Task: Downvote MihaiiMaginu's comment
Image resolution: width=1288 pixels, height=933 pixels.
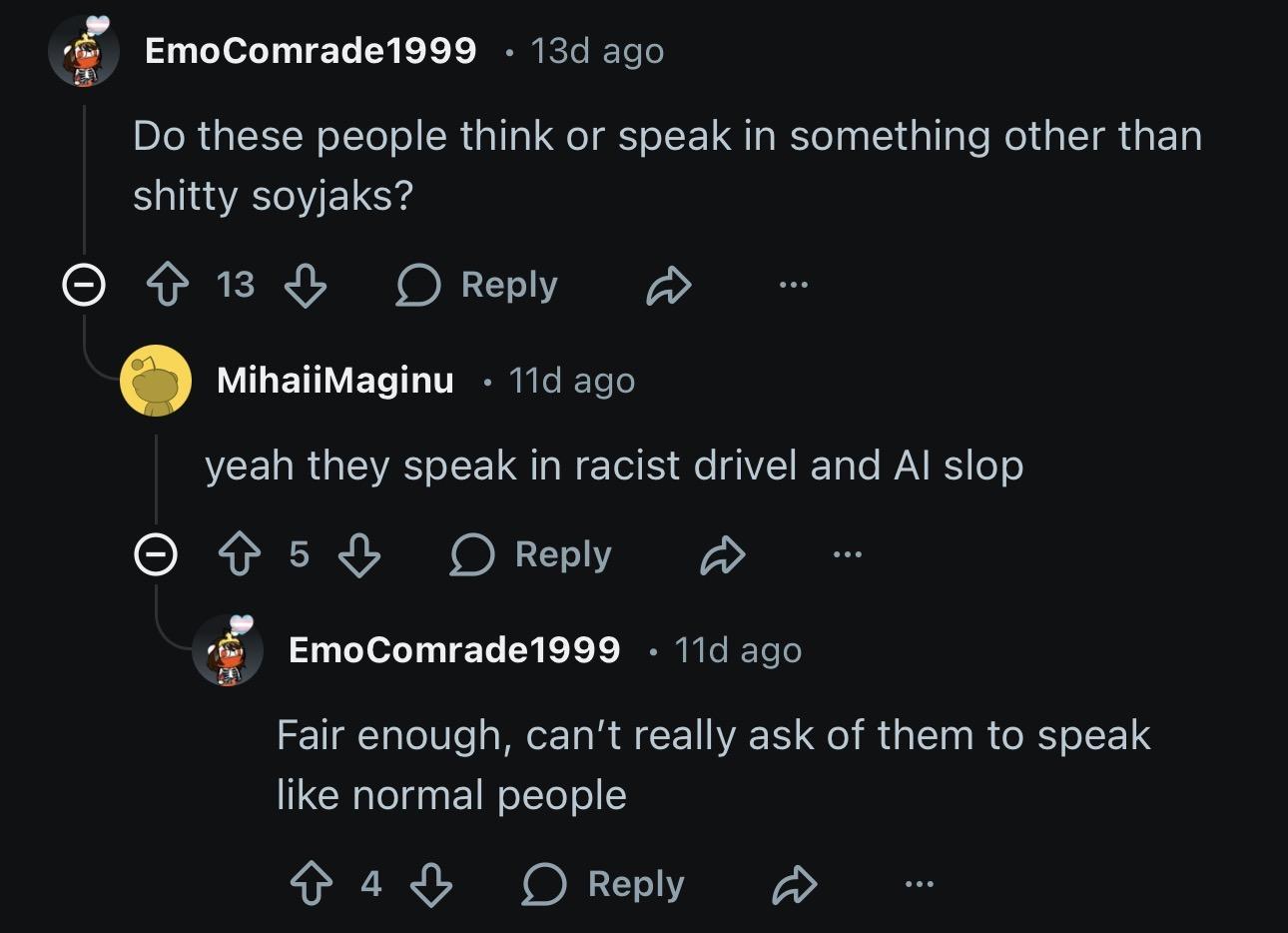Action: click(359, 555)
